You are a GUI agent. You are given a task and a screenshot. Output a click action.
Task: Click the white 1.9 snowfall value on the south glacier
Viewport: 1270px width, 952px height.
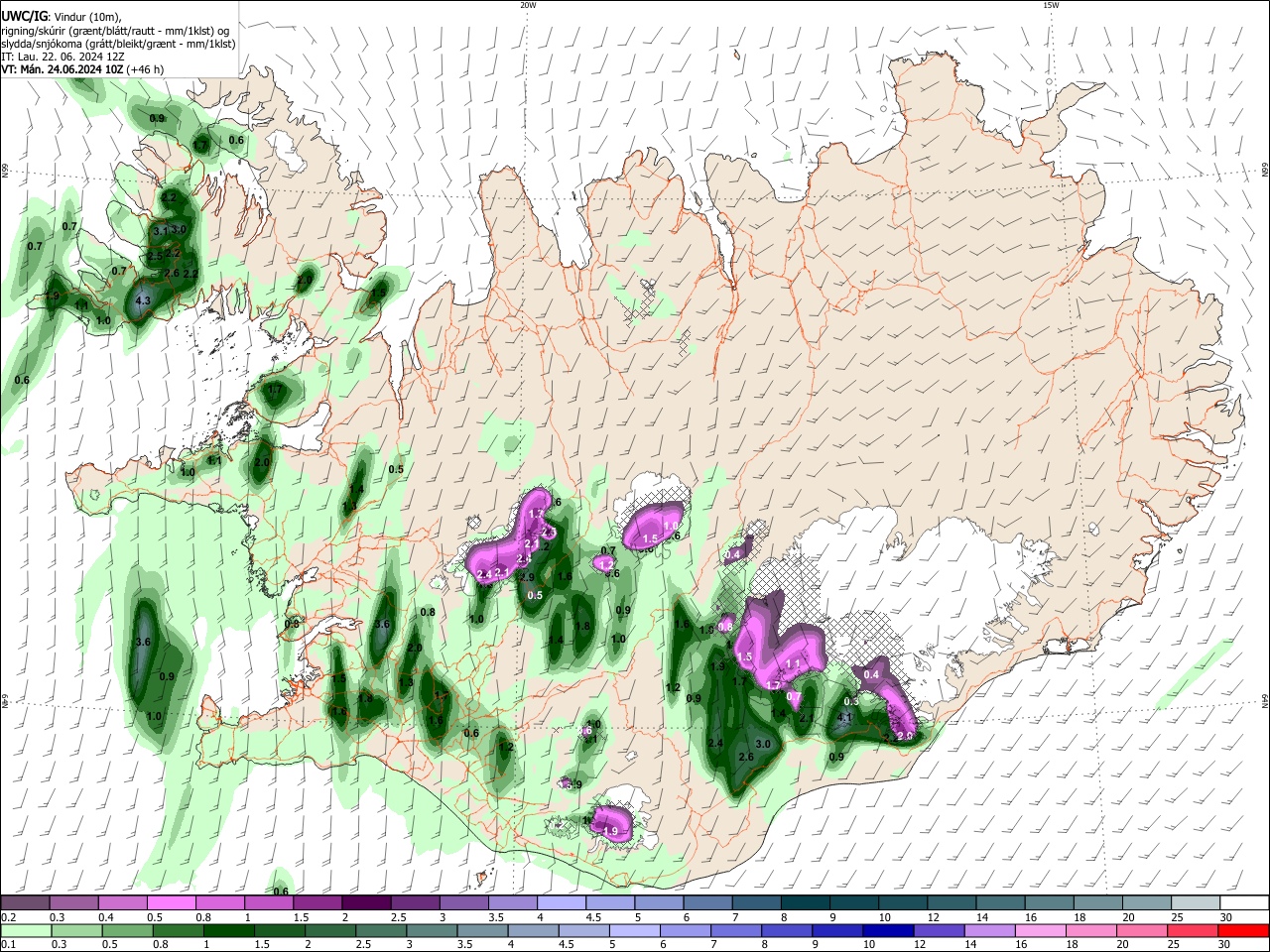click(x=610, y=831)
